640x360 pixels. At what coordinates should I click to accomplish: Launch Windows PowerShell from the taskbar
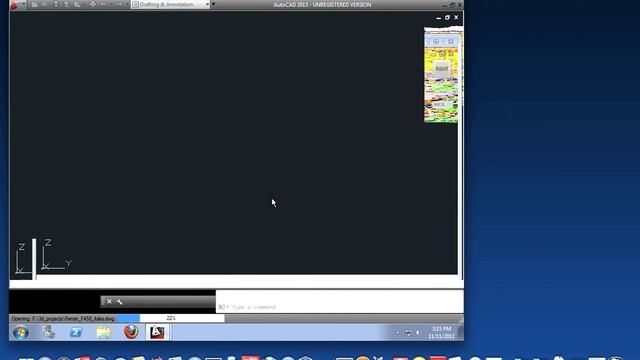coord(76,332)
